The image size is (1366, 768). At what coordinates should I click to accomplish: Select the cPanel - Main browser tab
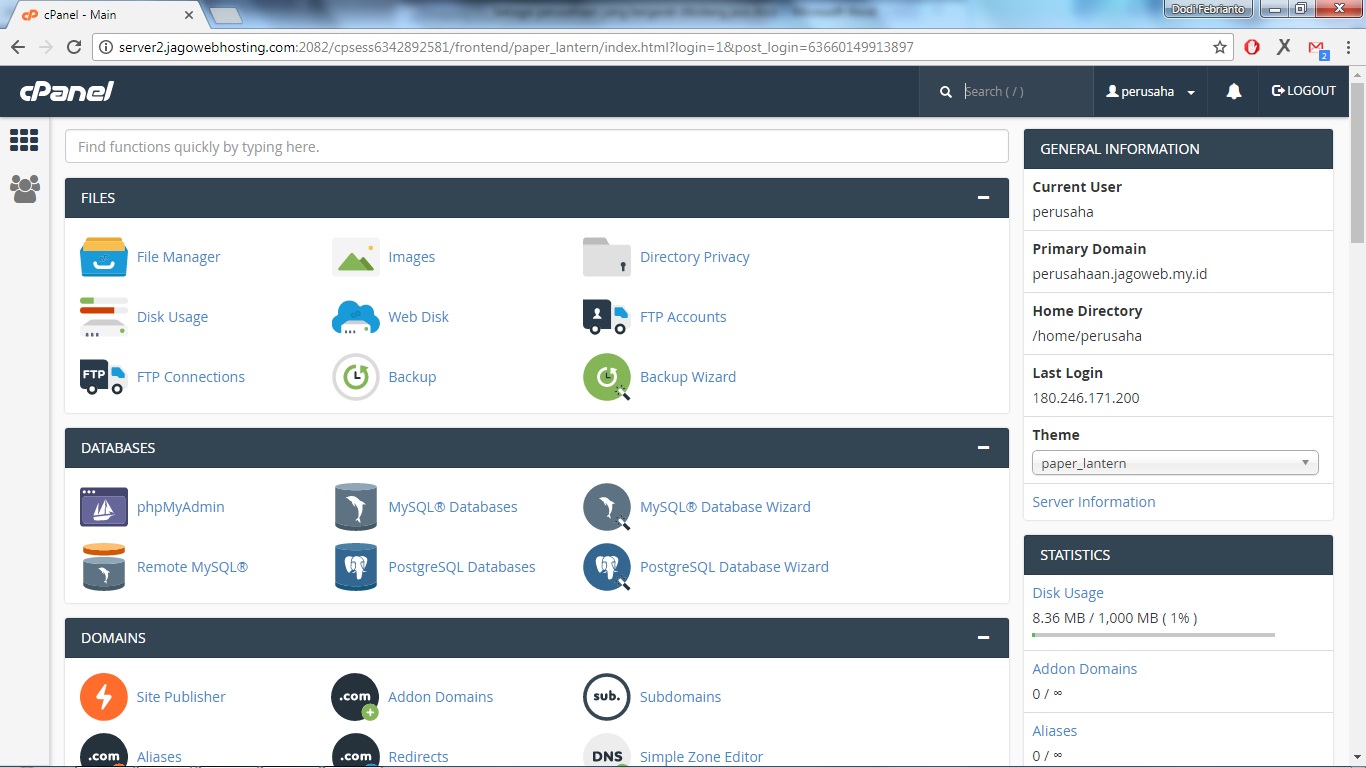pyautogui.click(x=107, y=15)
